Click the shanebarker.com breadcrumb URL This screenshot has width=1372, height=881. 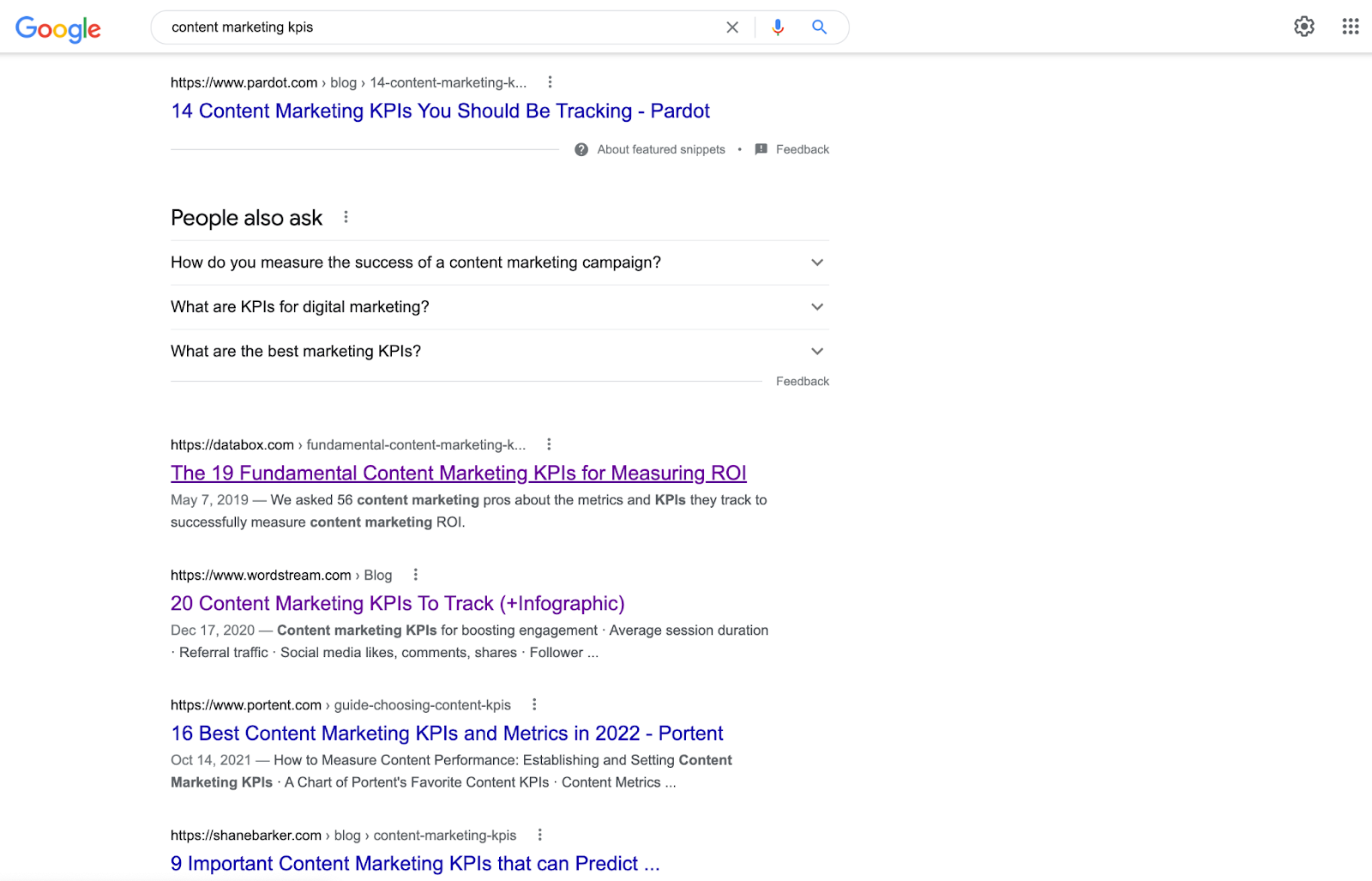(x=343, y=835)
